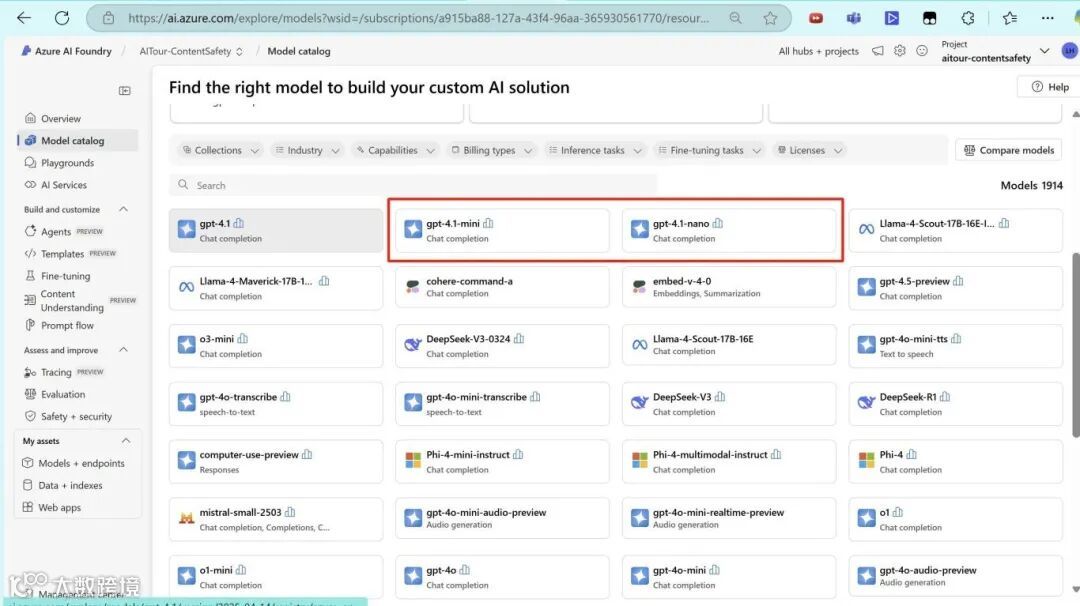This screenshot has width=1080, height=606.
Task: Open the Industry filter dropdown
Action: tap(307, 150)
